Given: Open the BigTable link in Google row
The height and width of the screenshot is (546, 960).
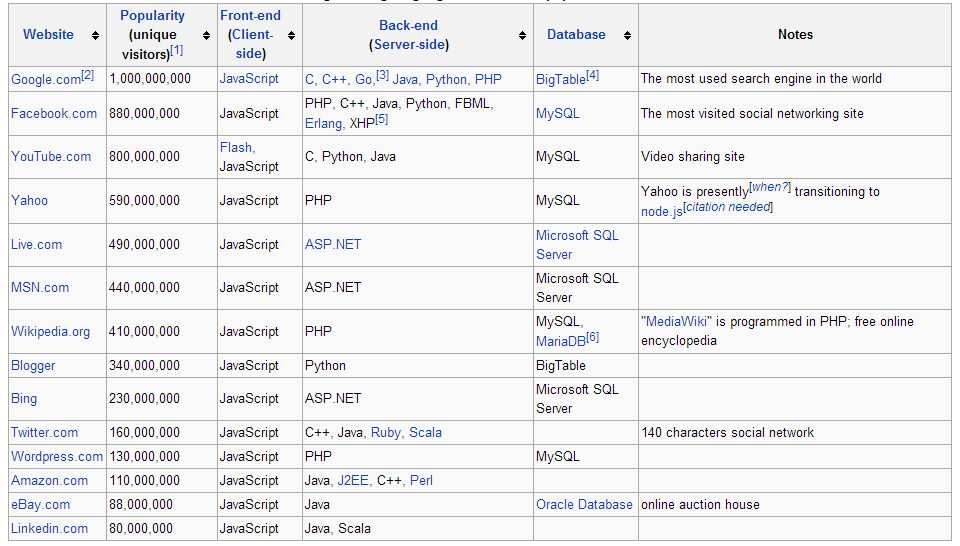Looking at the screenshot, I should tap(561, 80).
